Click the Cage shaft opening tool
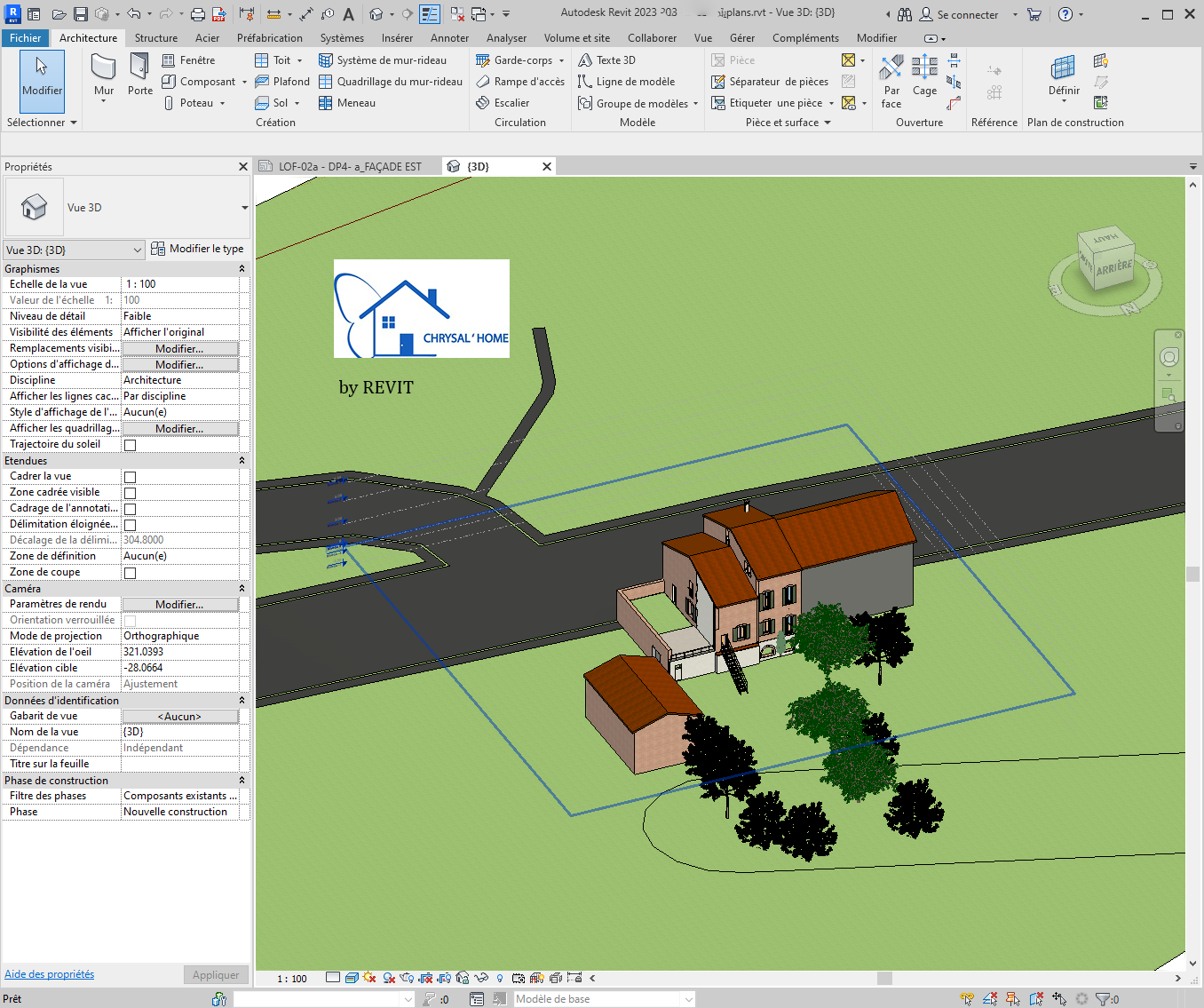Image resolution: width=1204 pixels, height=1008 pixels. pyautogui.click(x=924, y=75)
